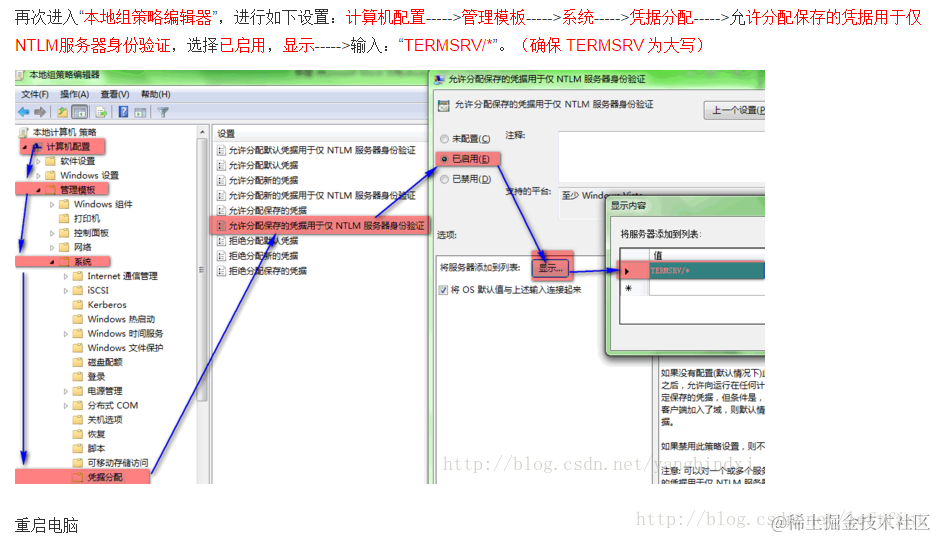Select the 未配置(C) radio button
Image resolution: width=937 pixels, height=539 pixels.
point(444,139)
